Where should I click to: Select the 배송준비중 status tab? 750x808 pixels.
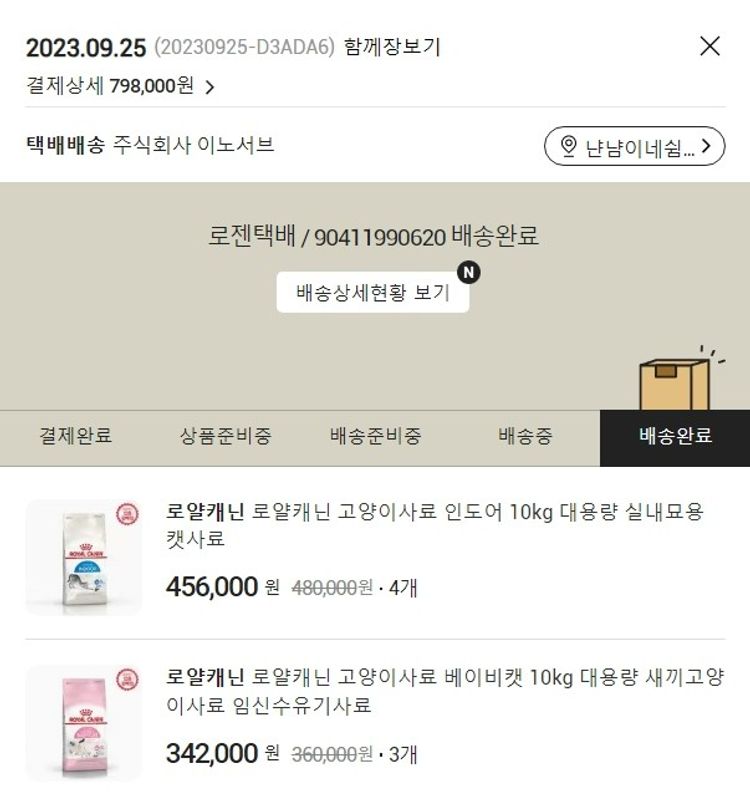tap(375, 436)
